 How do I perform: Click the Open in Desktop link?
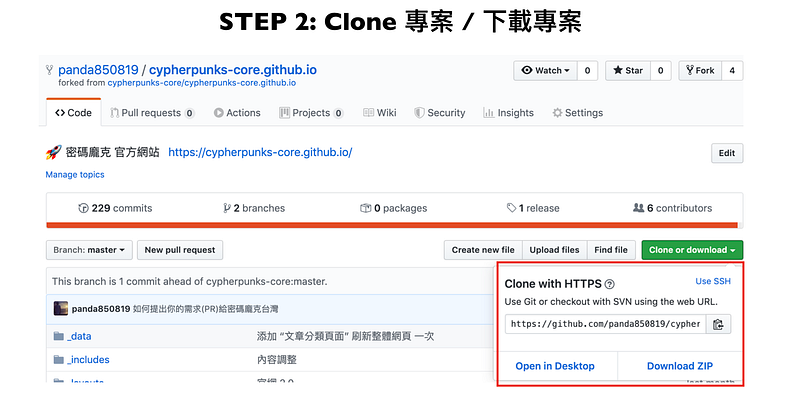tap(555, 366)
